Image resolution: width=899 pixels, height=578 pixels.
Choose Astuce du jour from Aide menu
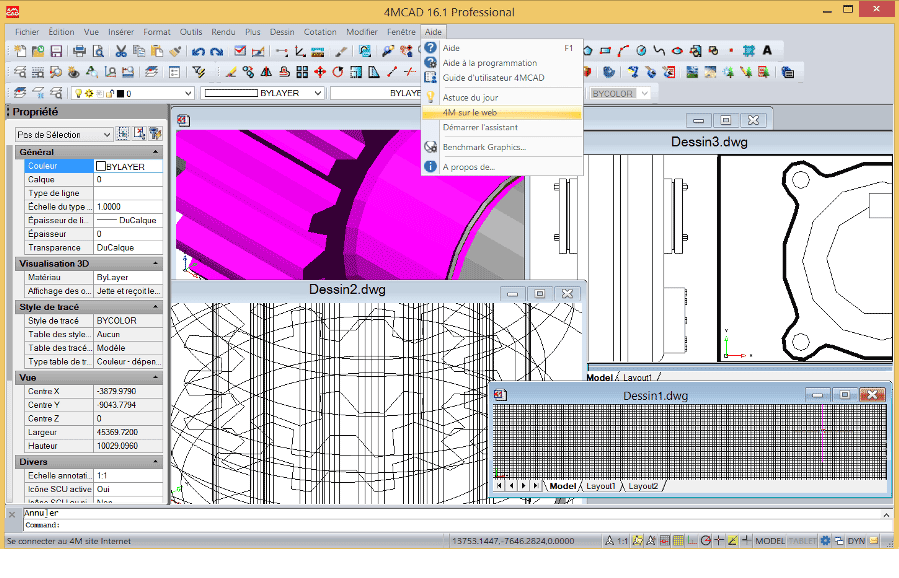point(502,97)
